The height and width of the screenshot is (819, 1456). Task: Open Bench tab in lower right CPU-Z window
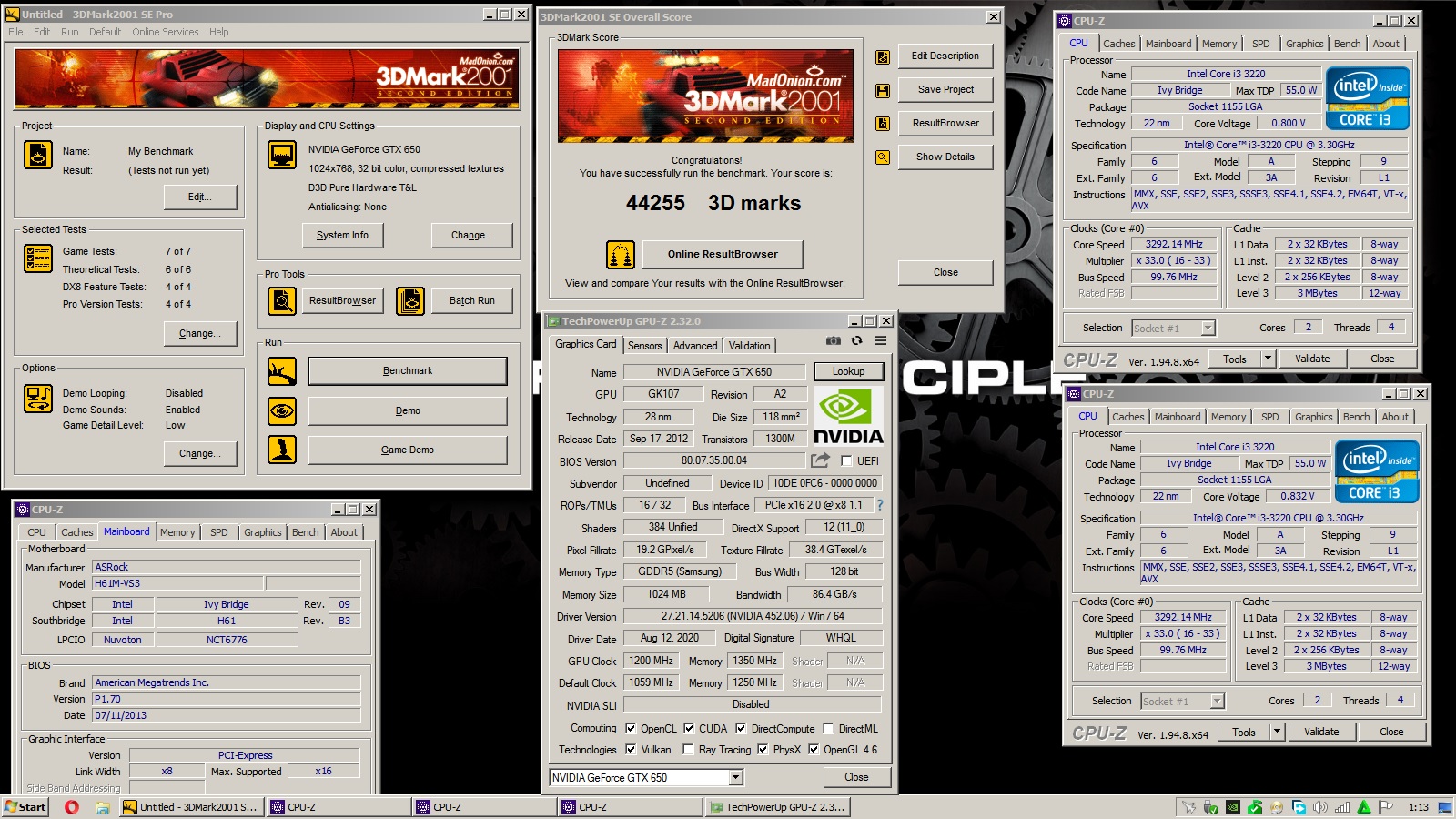point(1356,417)
